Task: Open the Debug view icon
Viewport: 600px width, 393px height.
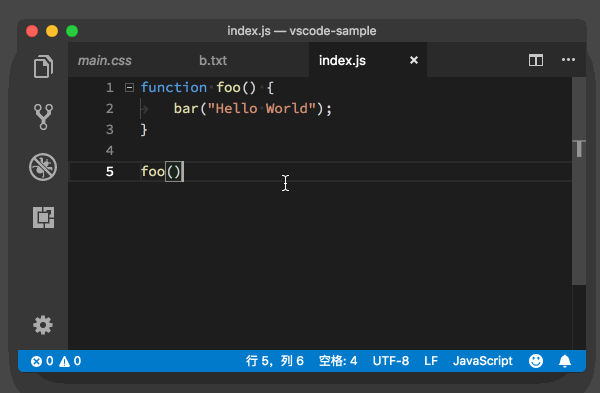Action: coord(43,167)
